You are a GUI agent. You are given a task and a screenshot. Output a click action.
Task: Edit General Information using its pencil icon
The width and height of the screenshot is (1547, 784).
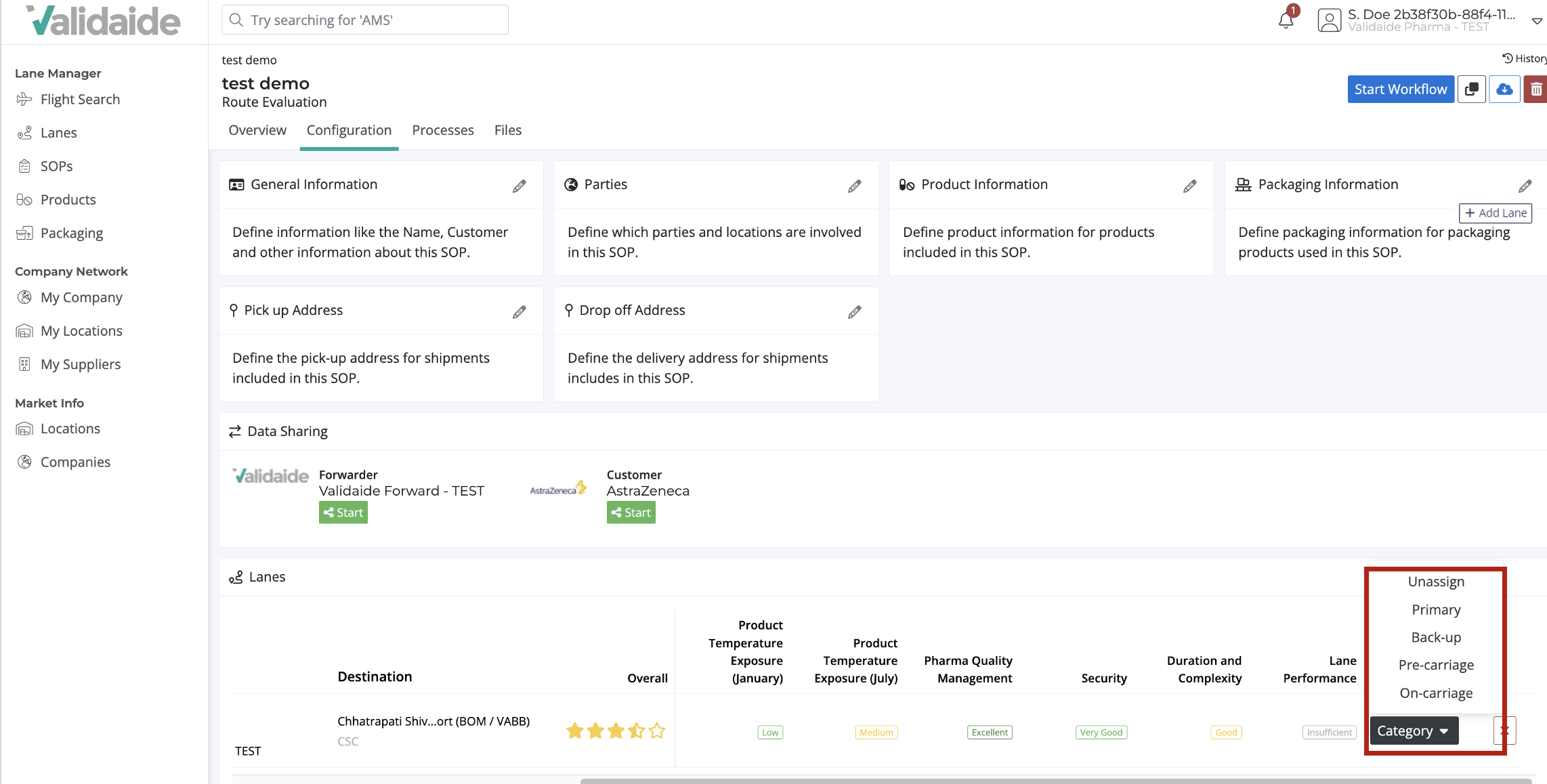tap(520, 185)
